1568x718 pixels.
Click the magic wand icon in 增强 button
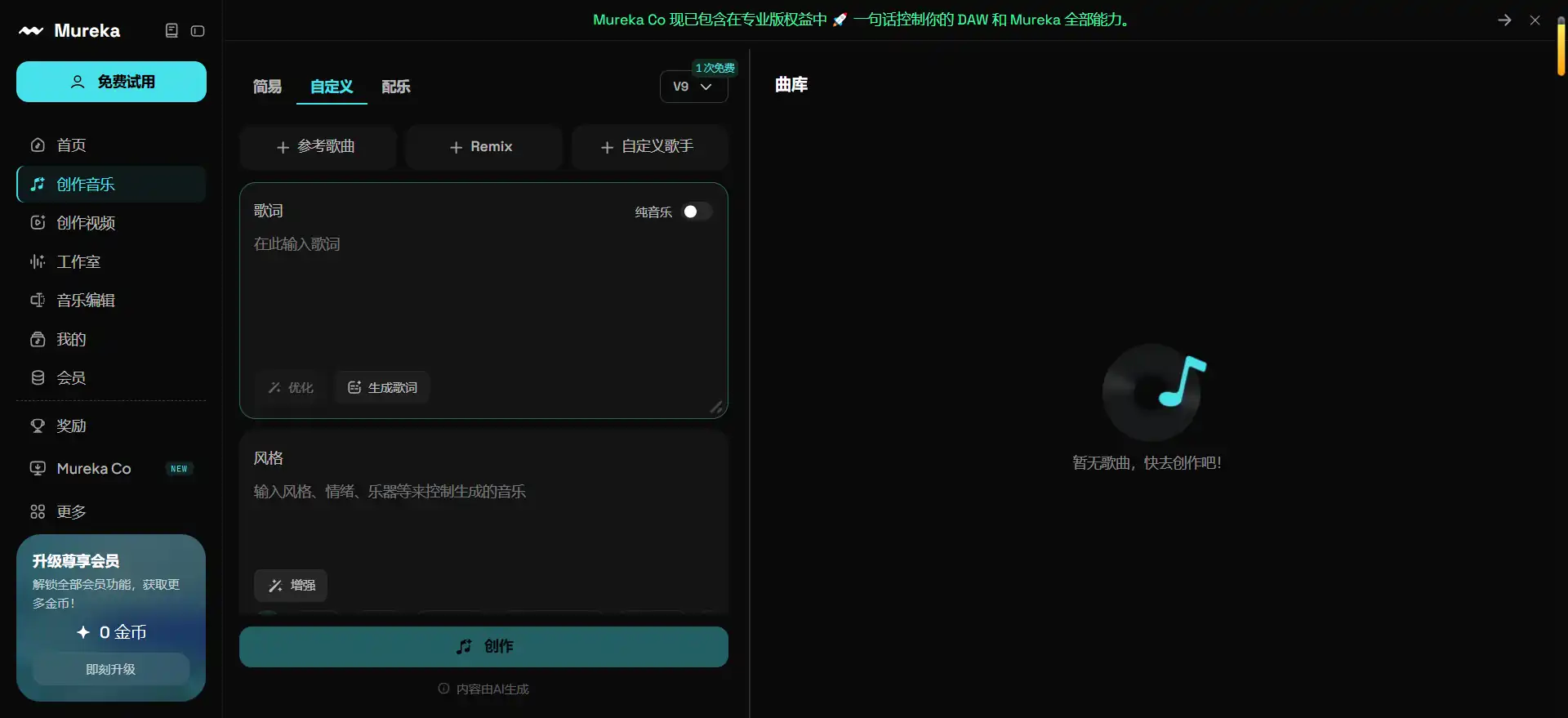click(275, 586)
